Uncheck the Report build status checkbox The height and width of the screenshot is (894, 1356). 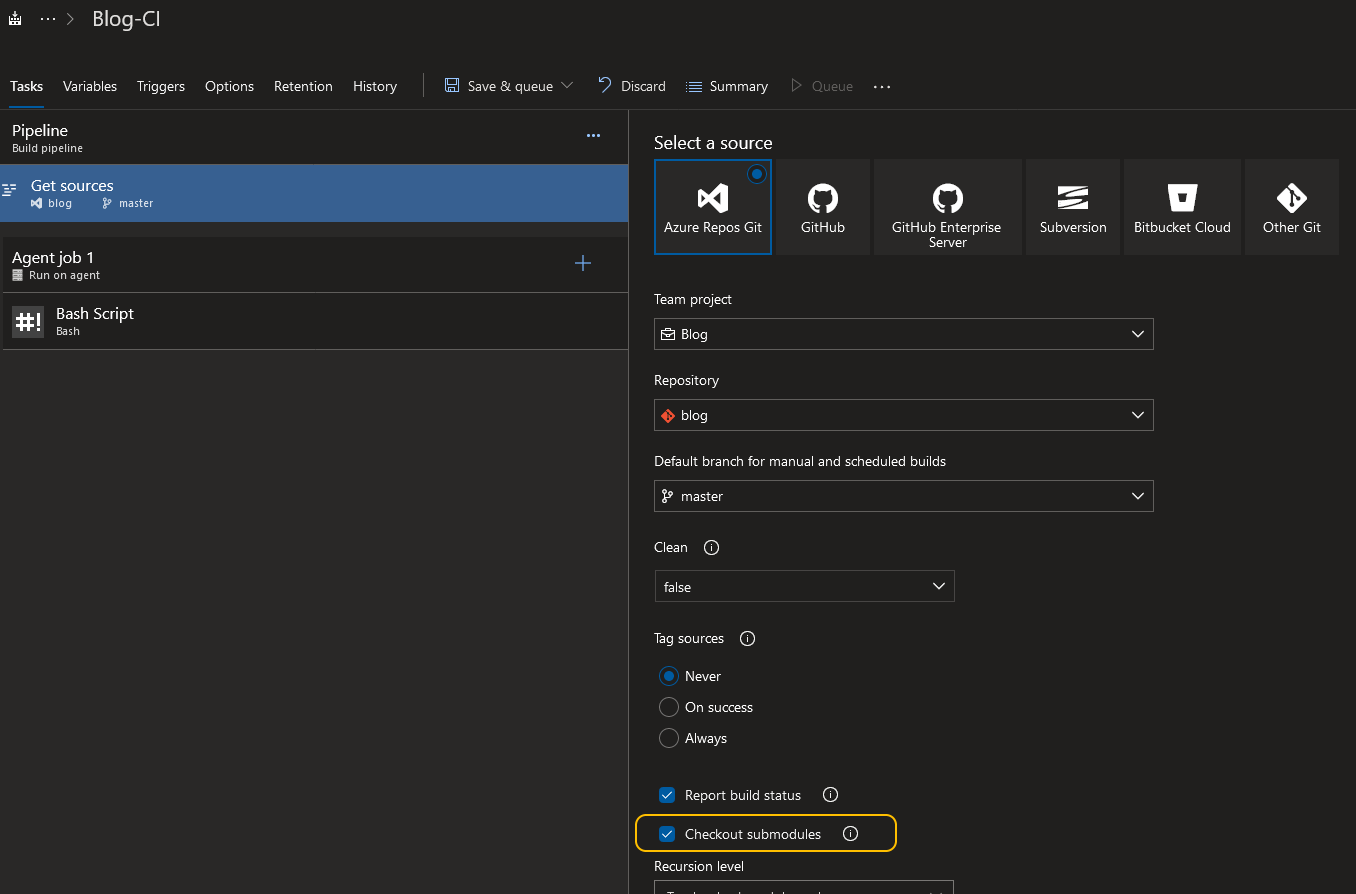click(666, 795)
